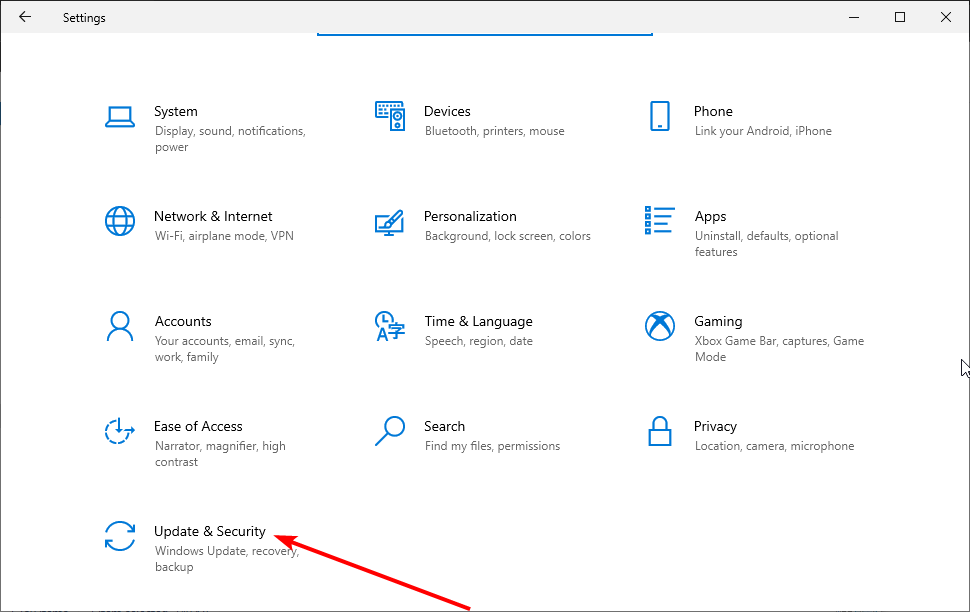Select the Accounts person icon

[120, 326]
